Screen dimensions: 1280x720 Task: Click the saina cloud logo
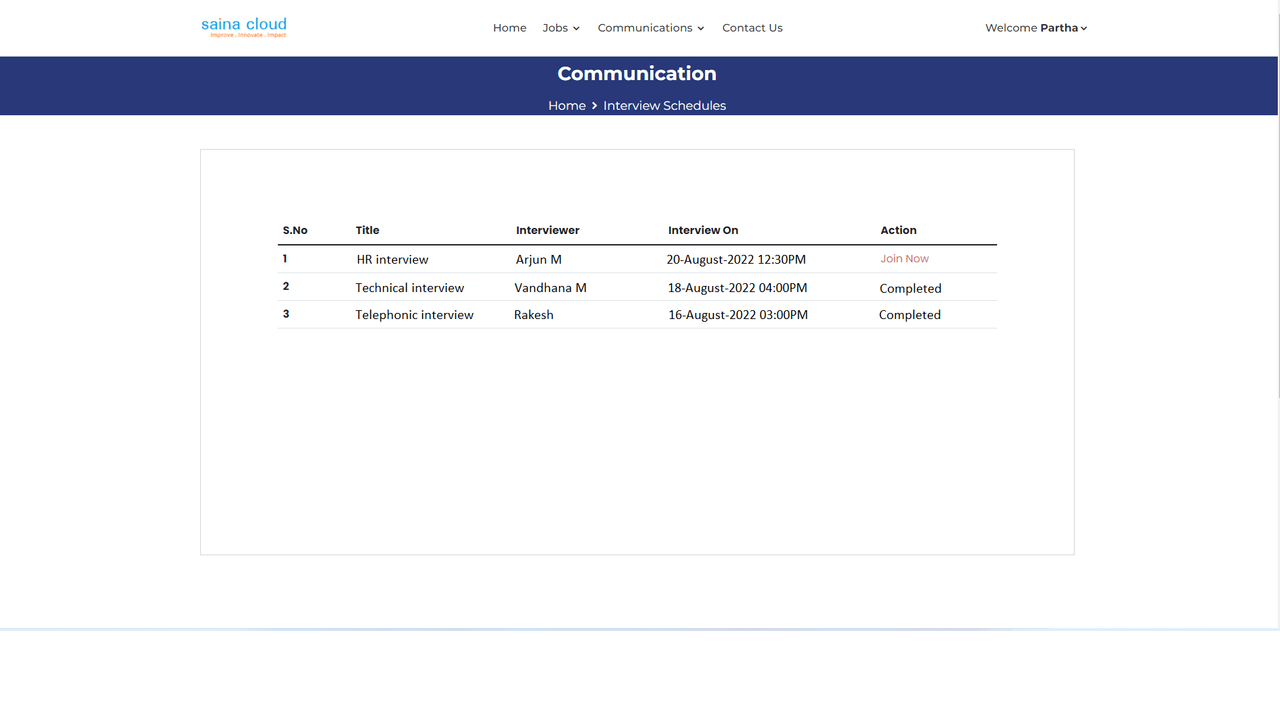[x=244, y=27]
